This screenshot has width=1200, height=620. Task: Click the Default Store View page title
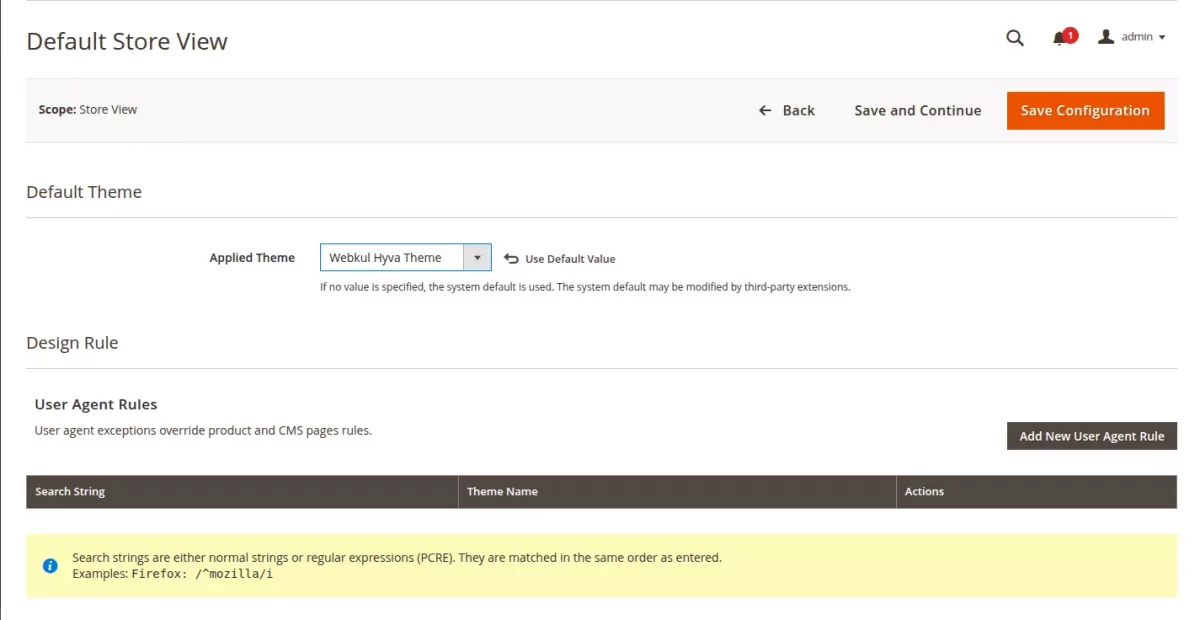click(x=127, y=41)
